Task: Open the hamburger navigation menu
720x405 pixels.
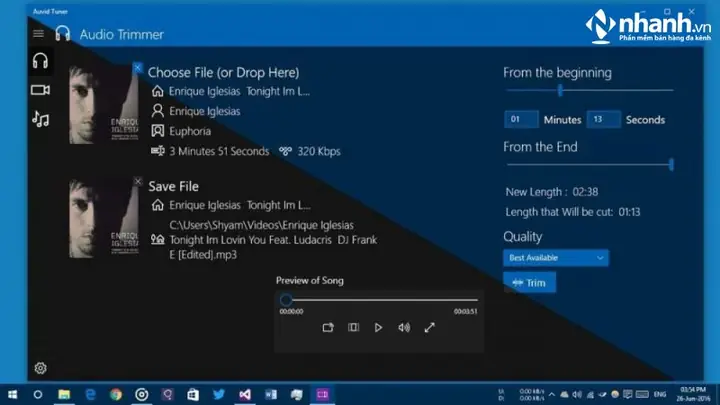Action: 39,34
